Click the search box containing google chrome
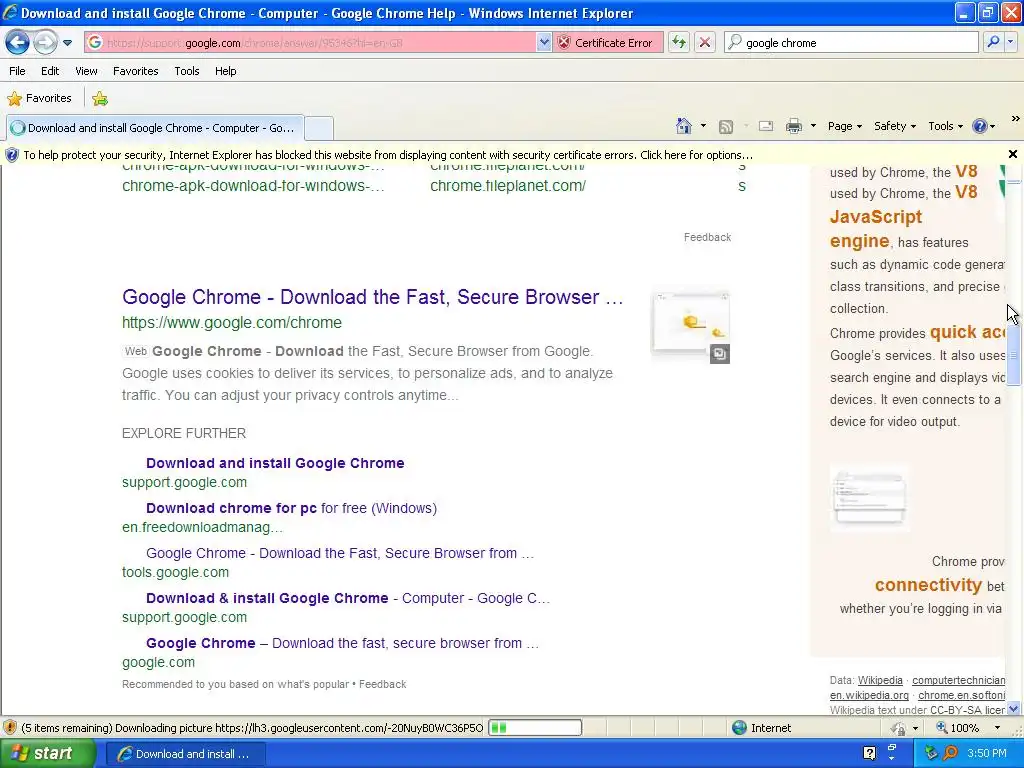The width and height of the screenshot is (1024, 768). click(x=851, y=43)
